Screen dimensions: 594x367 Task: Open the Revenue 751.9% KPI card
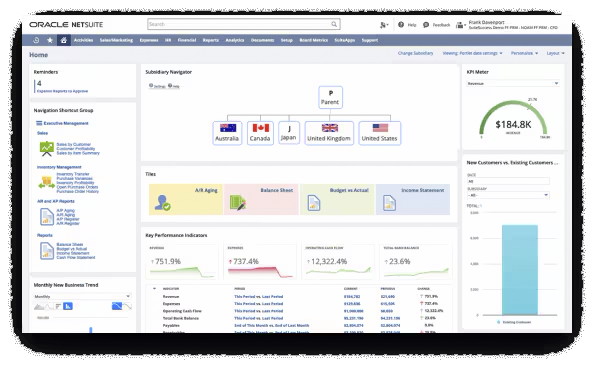[x=182, y=262]
